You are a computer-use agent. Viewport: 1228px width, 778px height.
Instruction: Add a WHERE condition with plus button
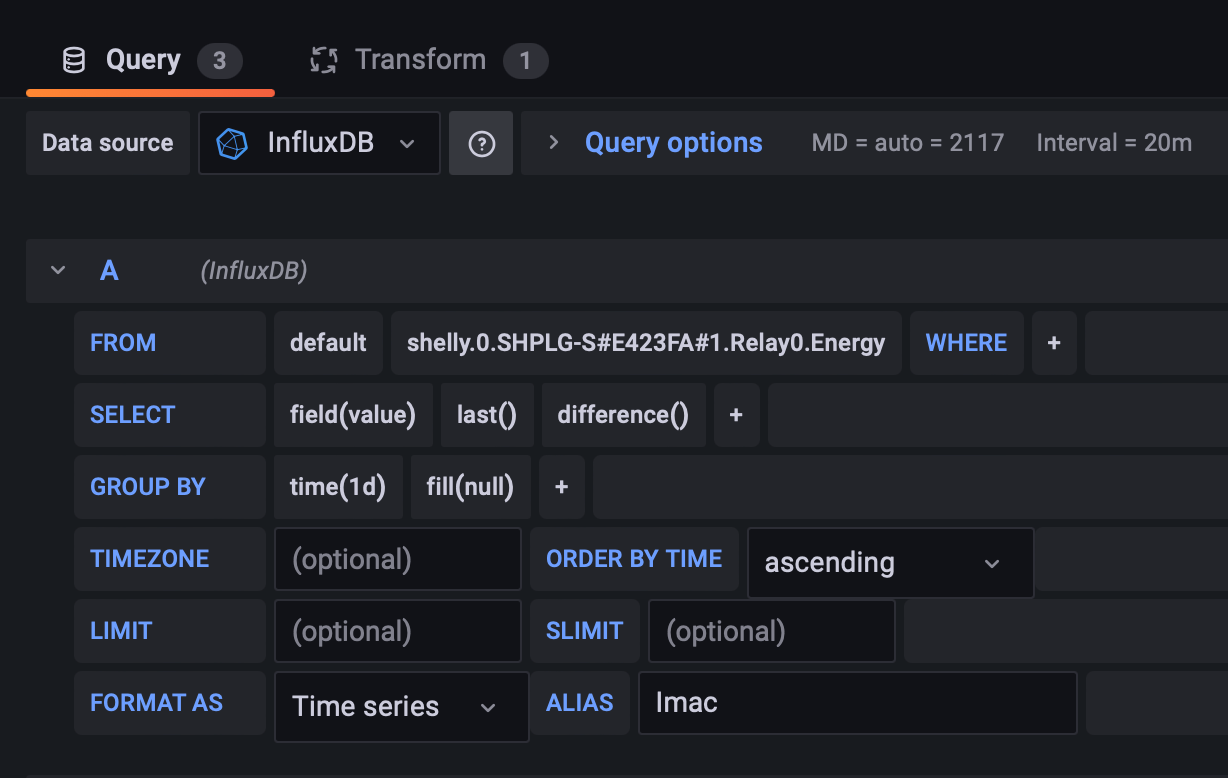pyautogui.click(x=1054, y=343)
